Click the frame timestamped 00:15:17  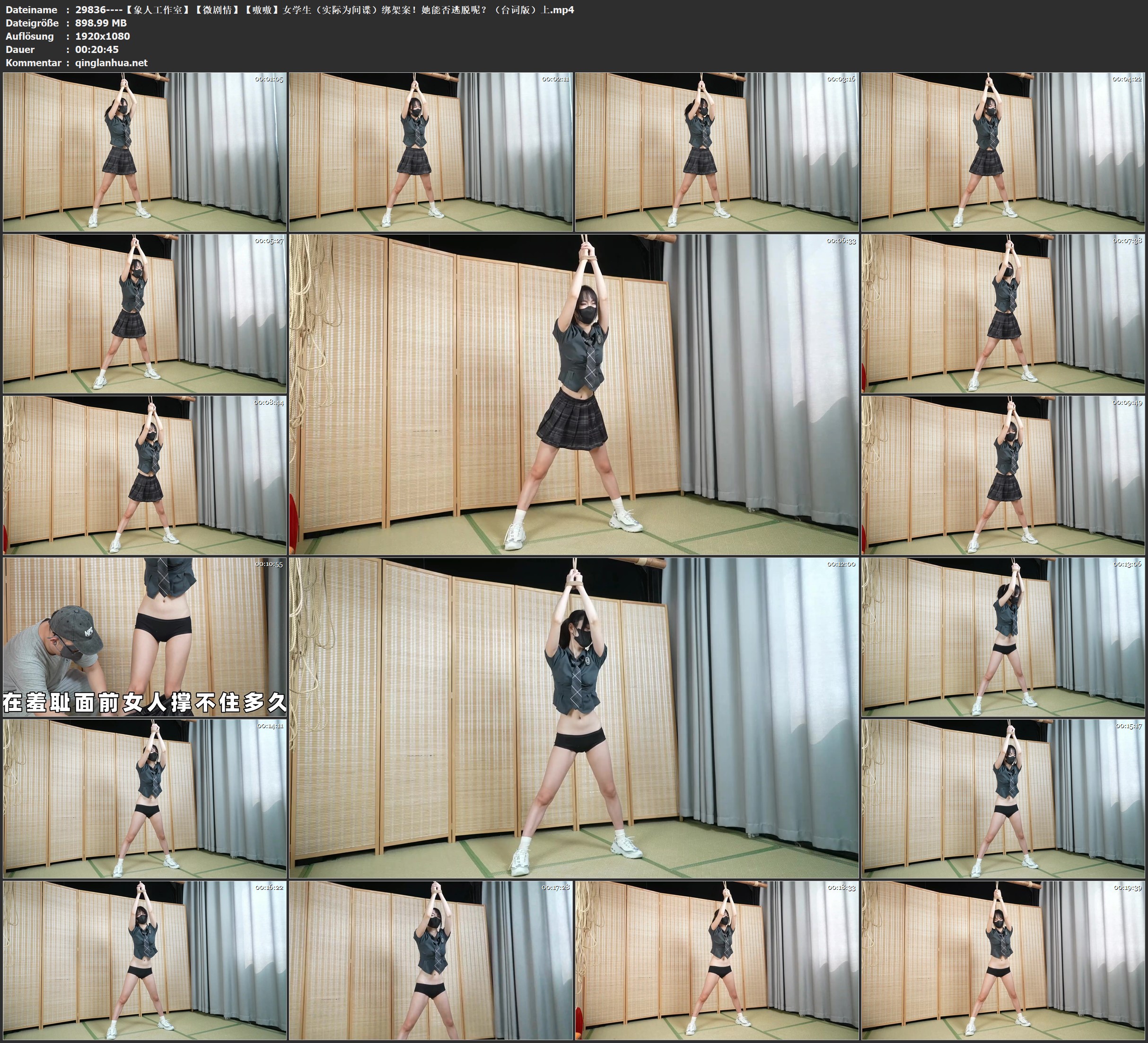tap(1003, 798)
